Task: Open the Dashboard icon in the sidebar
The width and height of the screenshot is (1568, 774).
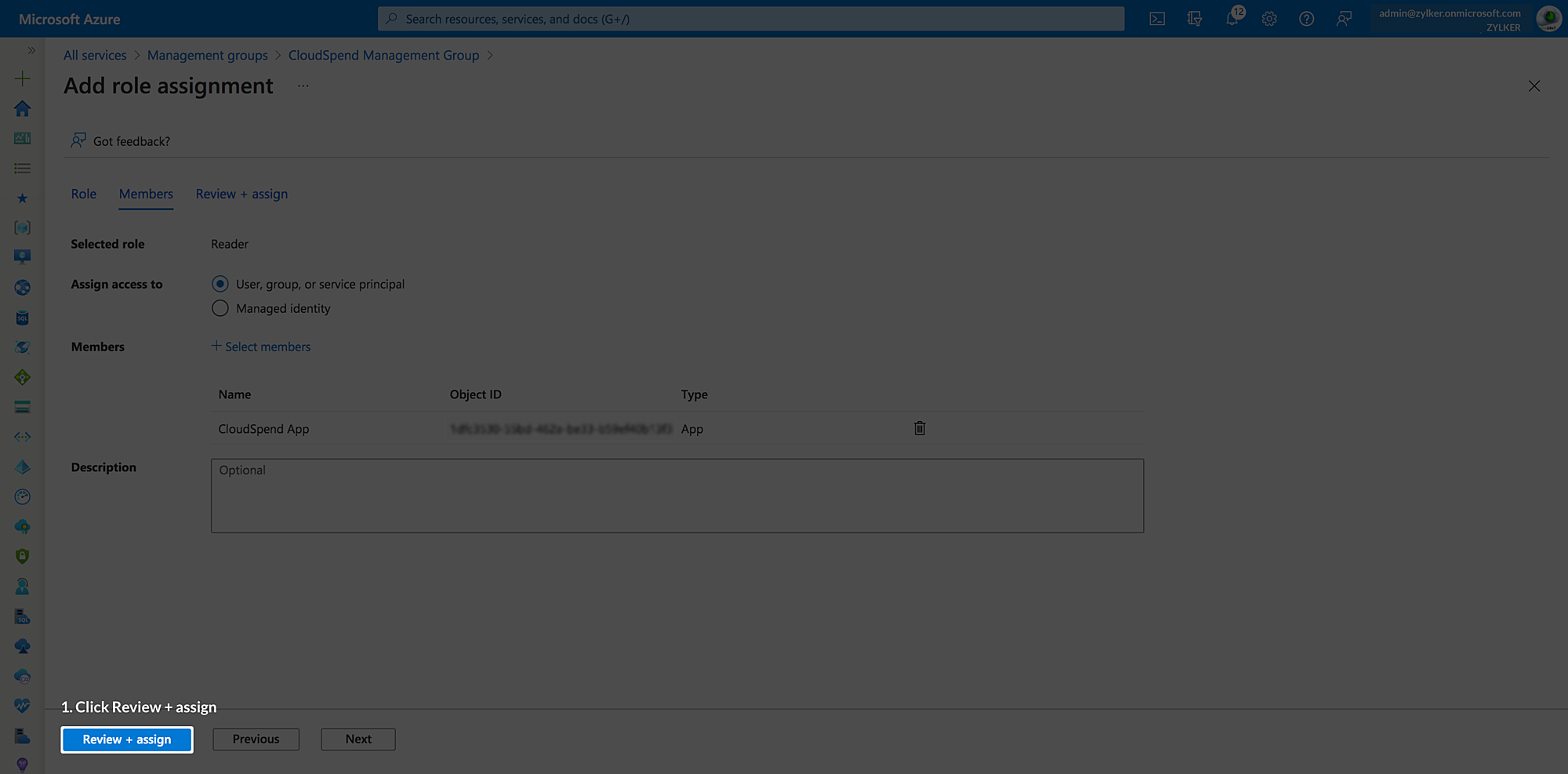Action: [x=22, y=138]
